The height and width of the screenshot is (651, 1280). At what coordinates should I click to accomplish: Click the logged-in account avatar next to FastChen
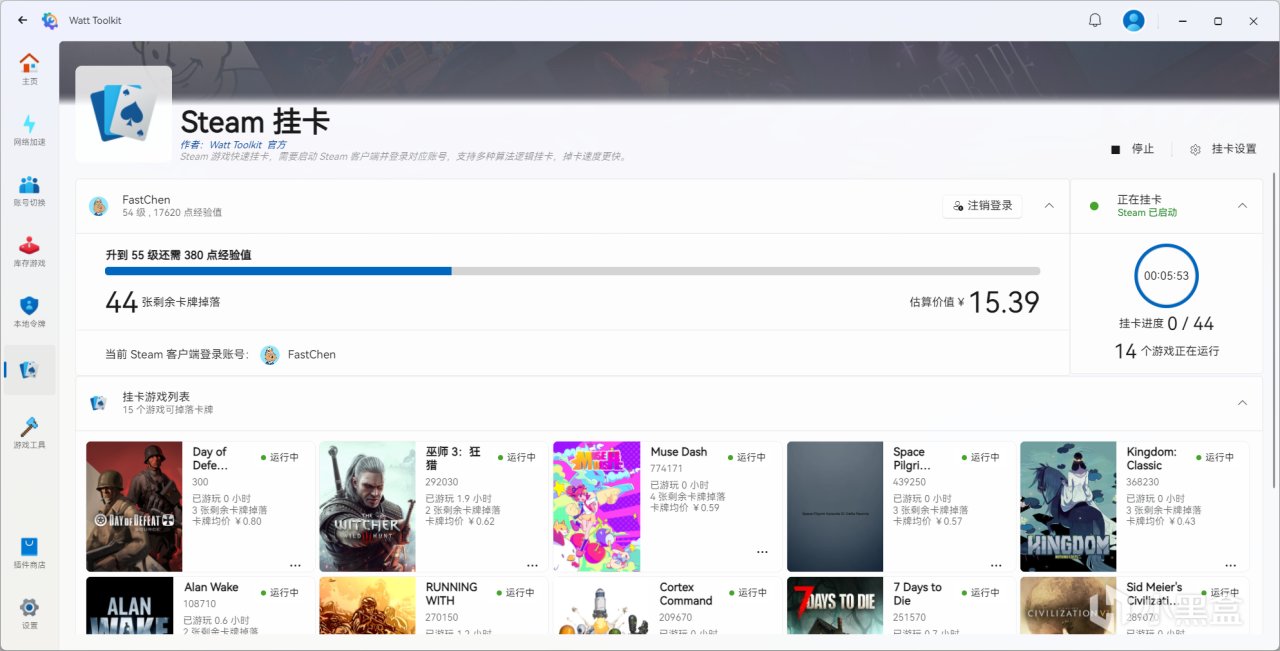point(270,355)
